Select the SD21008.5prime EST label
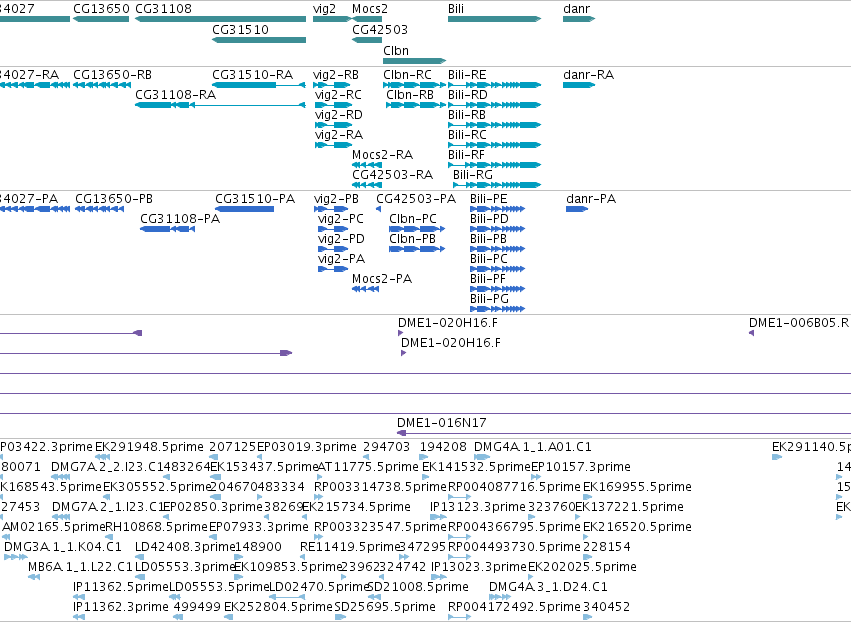Screen dimensions: 851x622 coord(418,587)
